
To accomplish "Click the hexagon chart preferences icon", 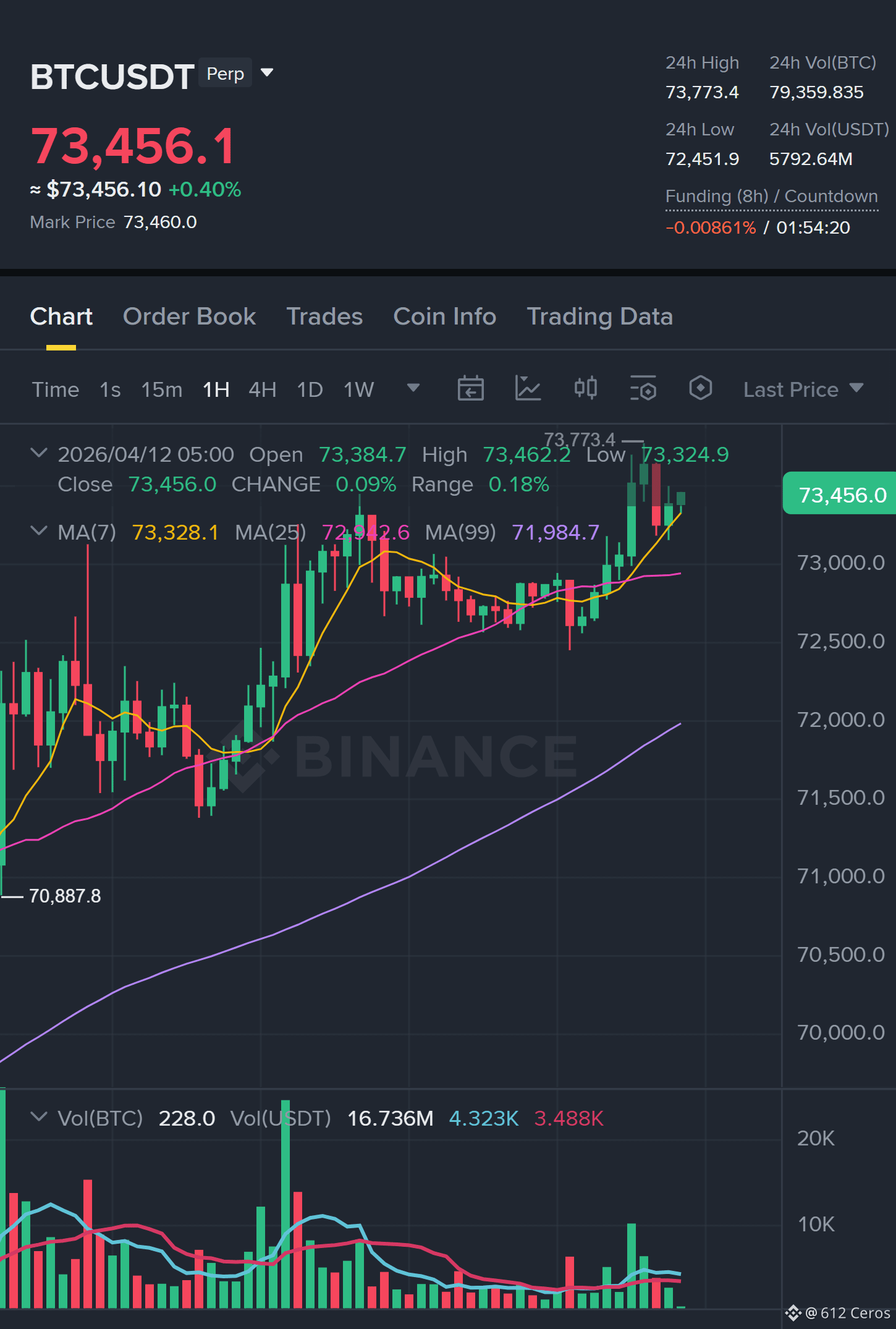I will 700,388.
